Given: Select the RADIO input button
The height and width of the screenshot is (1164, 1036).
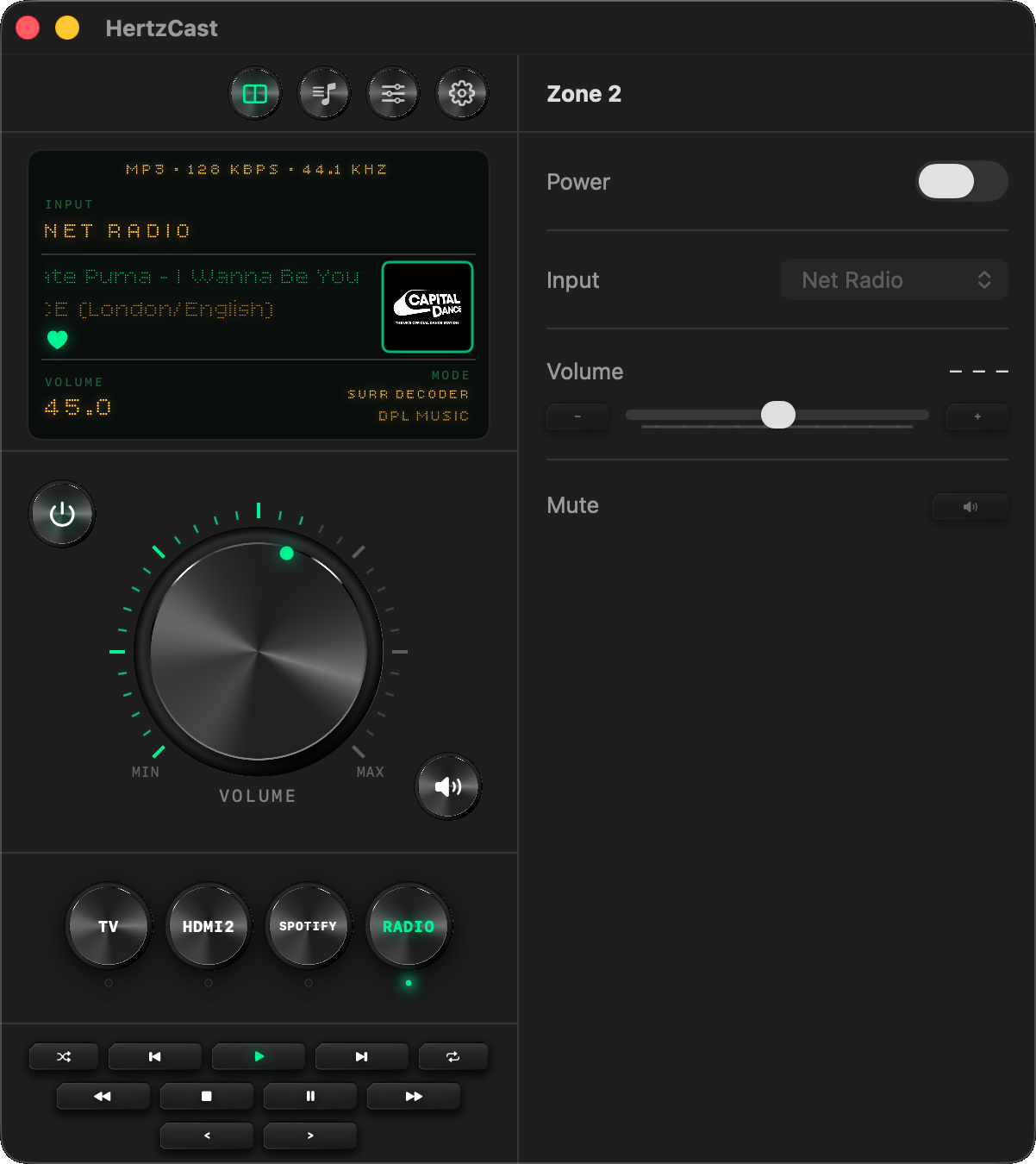Looking at the screenshot, I should (x=409, y=926).
